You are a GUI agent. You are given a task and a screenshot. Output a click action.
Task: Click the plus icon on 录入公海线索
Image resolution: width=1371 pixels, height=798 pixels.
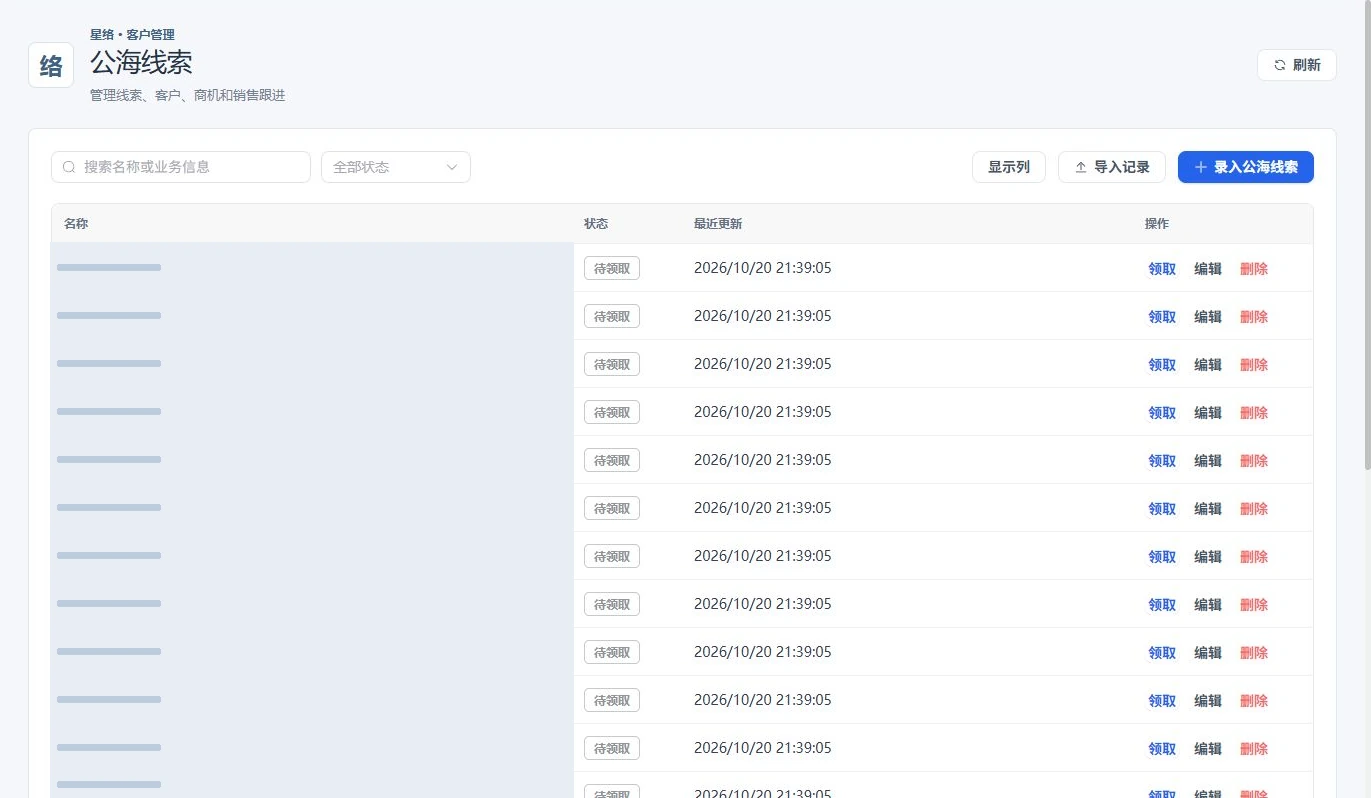point(1201,168)
